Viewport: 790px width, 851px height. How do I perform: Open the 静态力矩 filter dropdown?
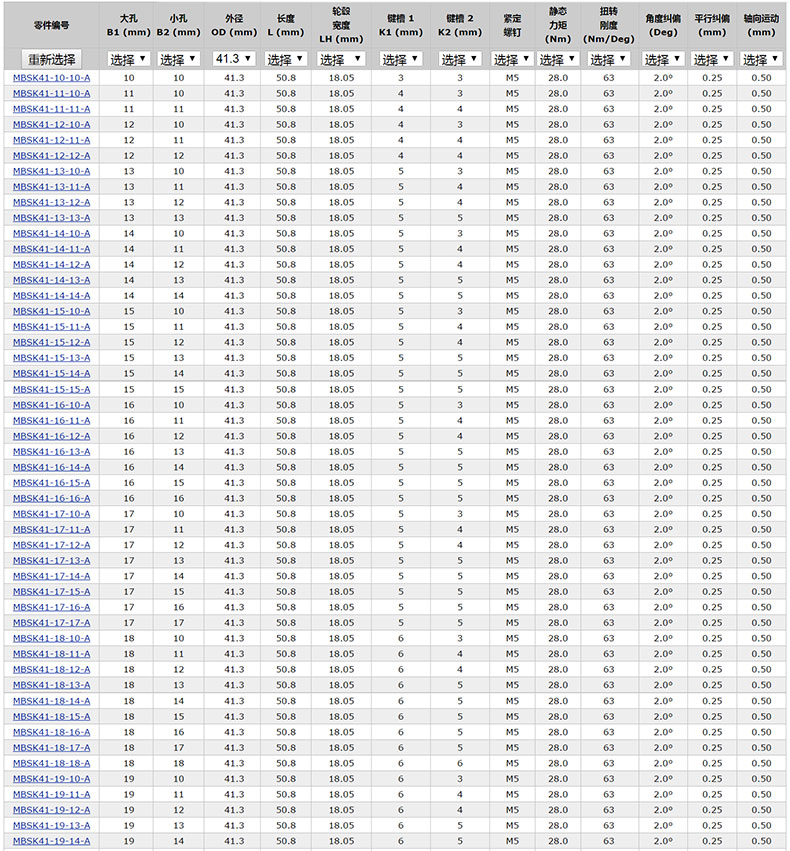[558, 59]
